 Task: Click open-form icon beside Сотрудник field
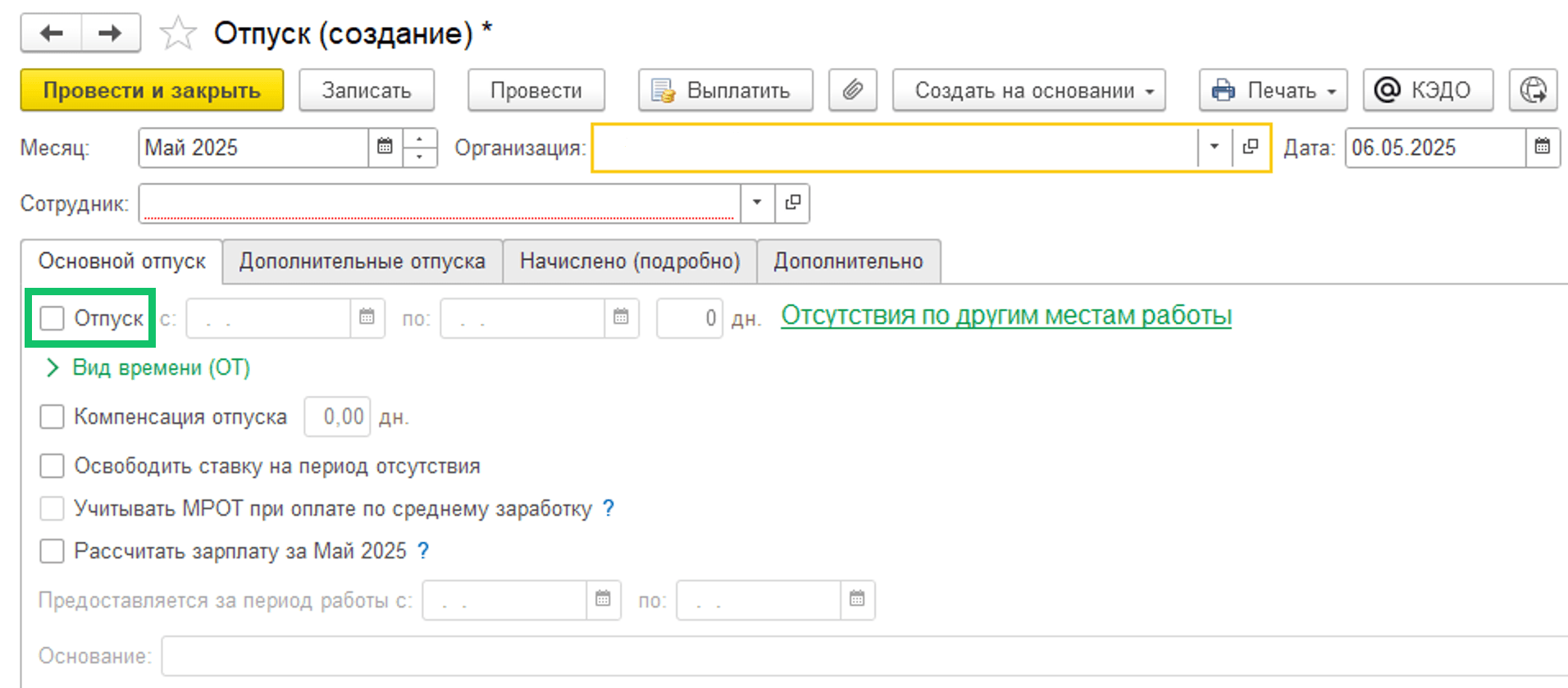click(792, 203)
